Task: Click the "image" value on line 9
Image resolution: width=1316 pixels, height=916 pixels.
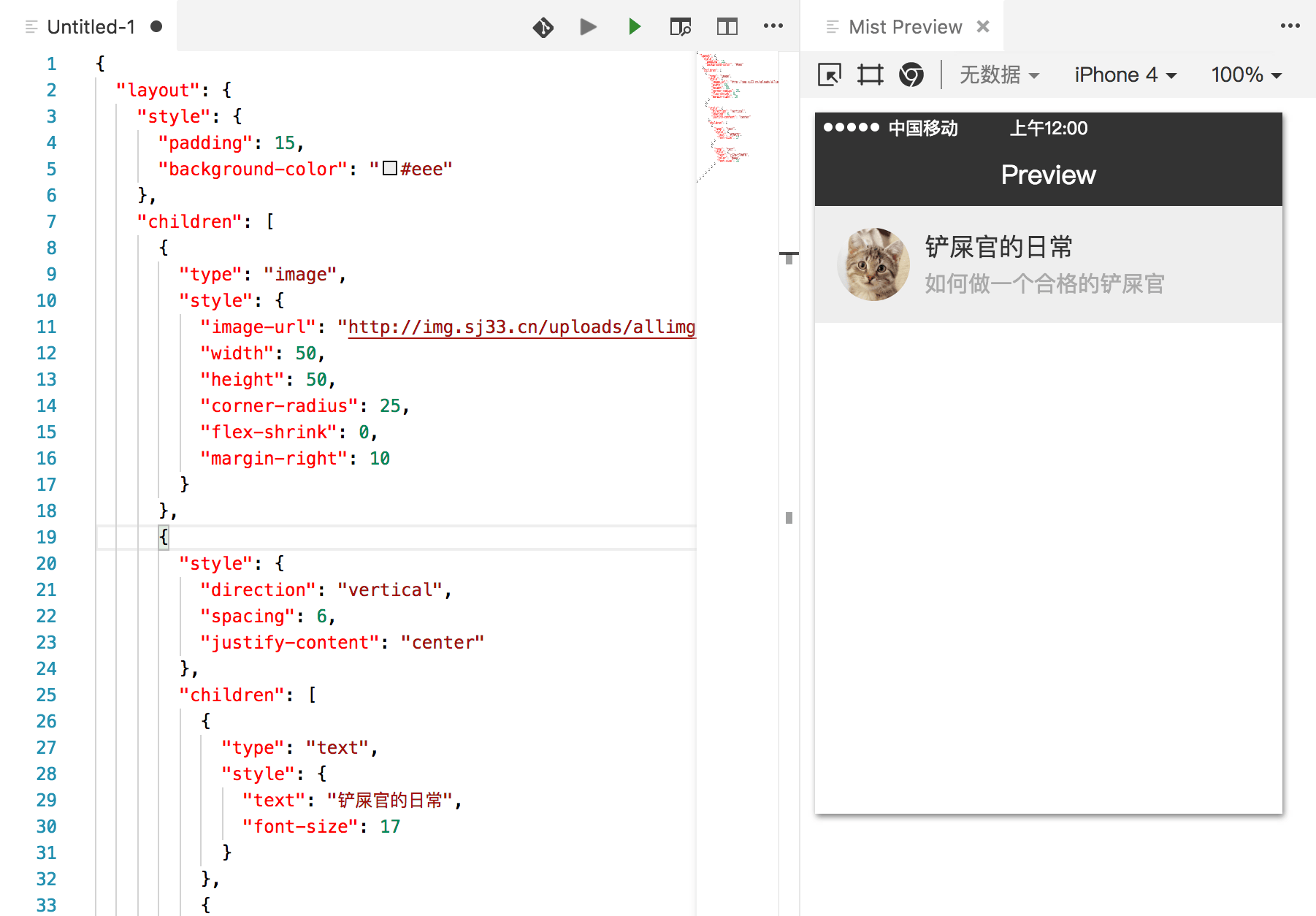Action: pos(300,274)
